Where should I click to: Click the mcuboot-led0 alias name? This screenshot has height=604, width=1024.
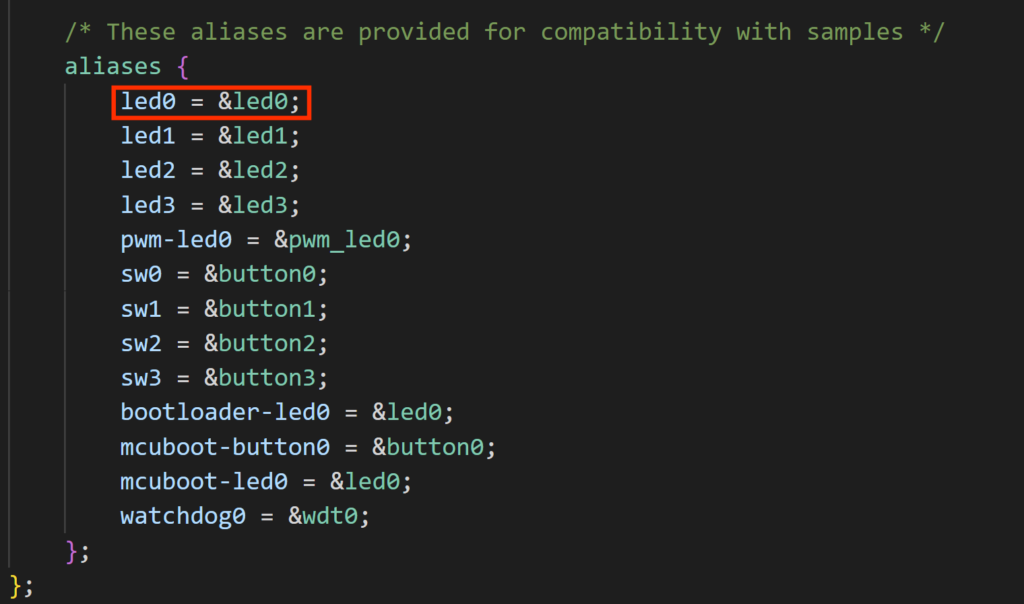point(204,482)
